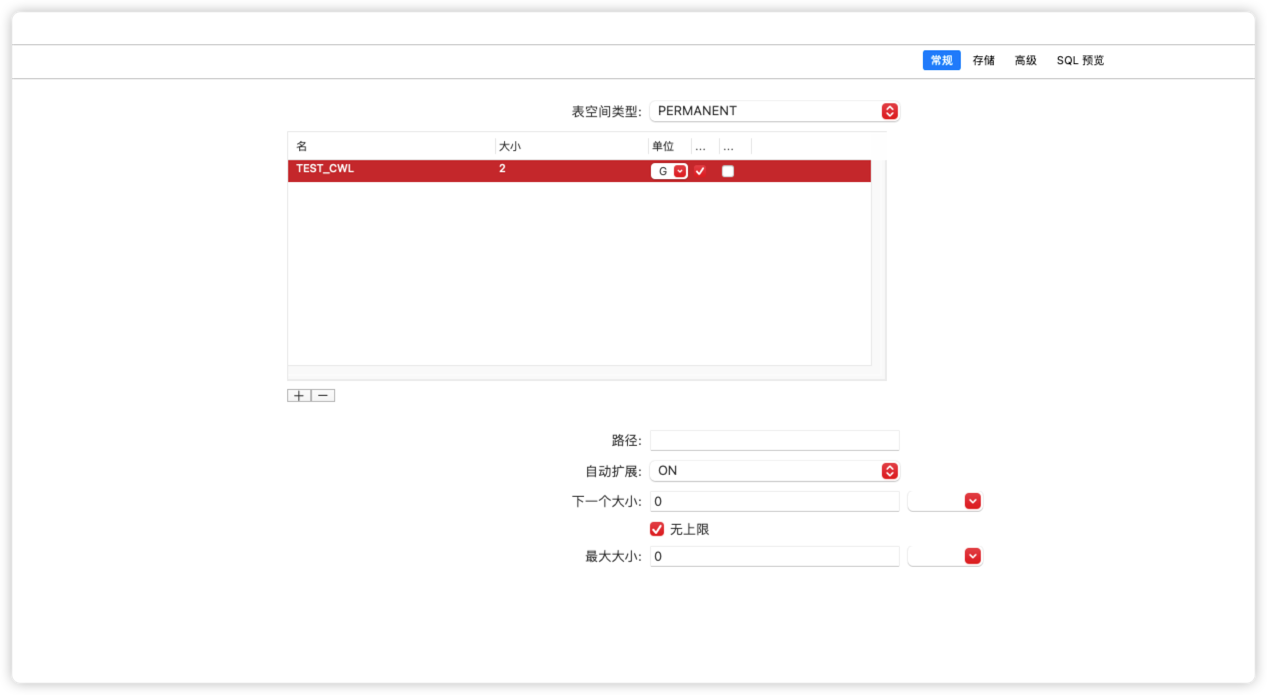Click the minus button to remove datafile

(323, 395)
